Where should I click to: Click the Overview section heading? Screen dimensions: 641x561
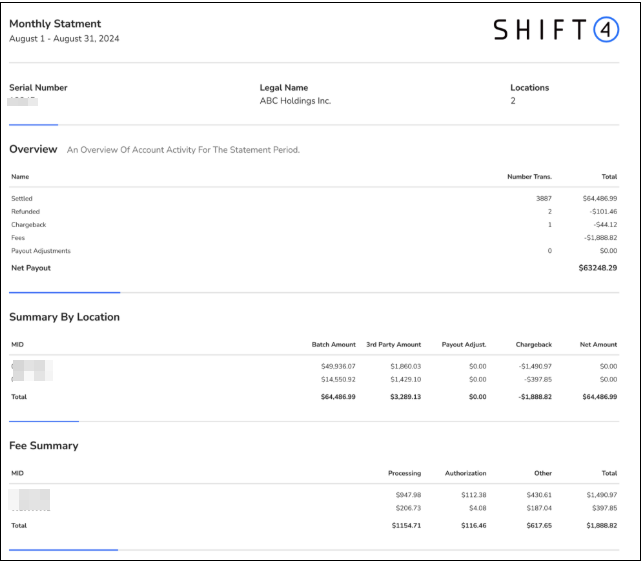point(33,149)
